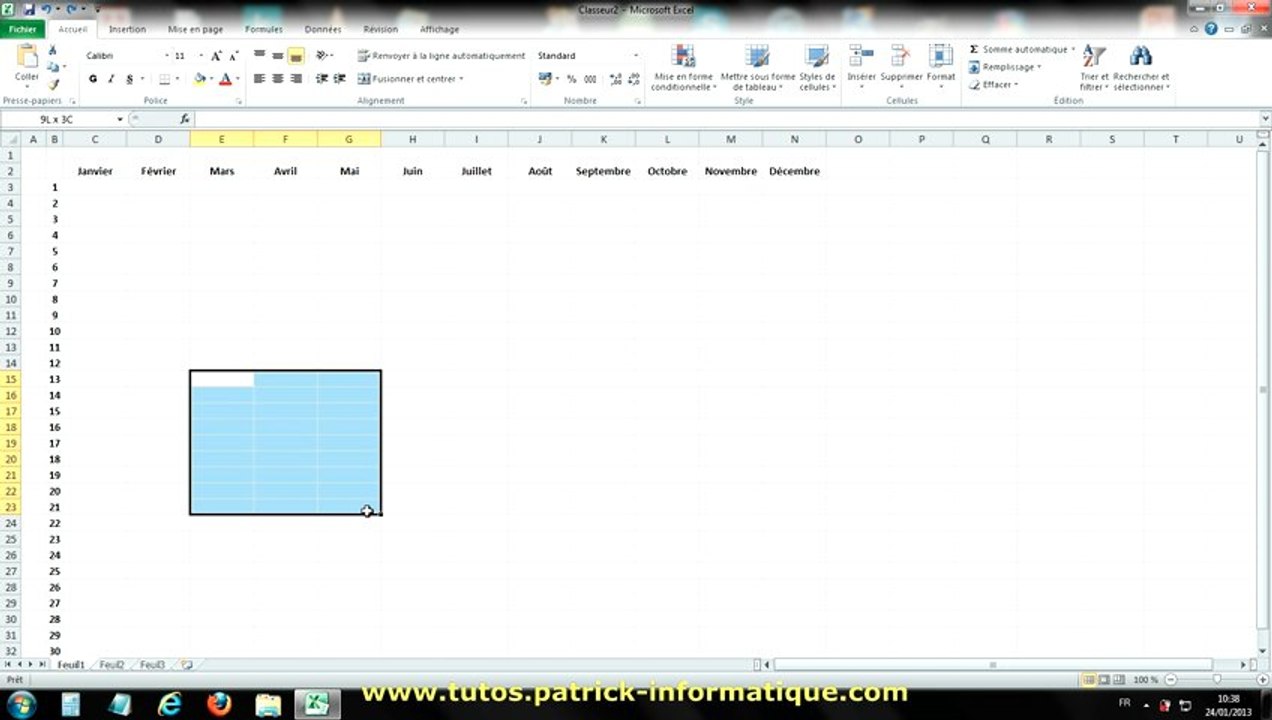Switch to the Formules tab

[264, 29]
